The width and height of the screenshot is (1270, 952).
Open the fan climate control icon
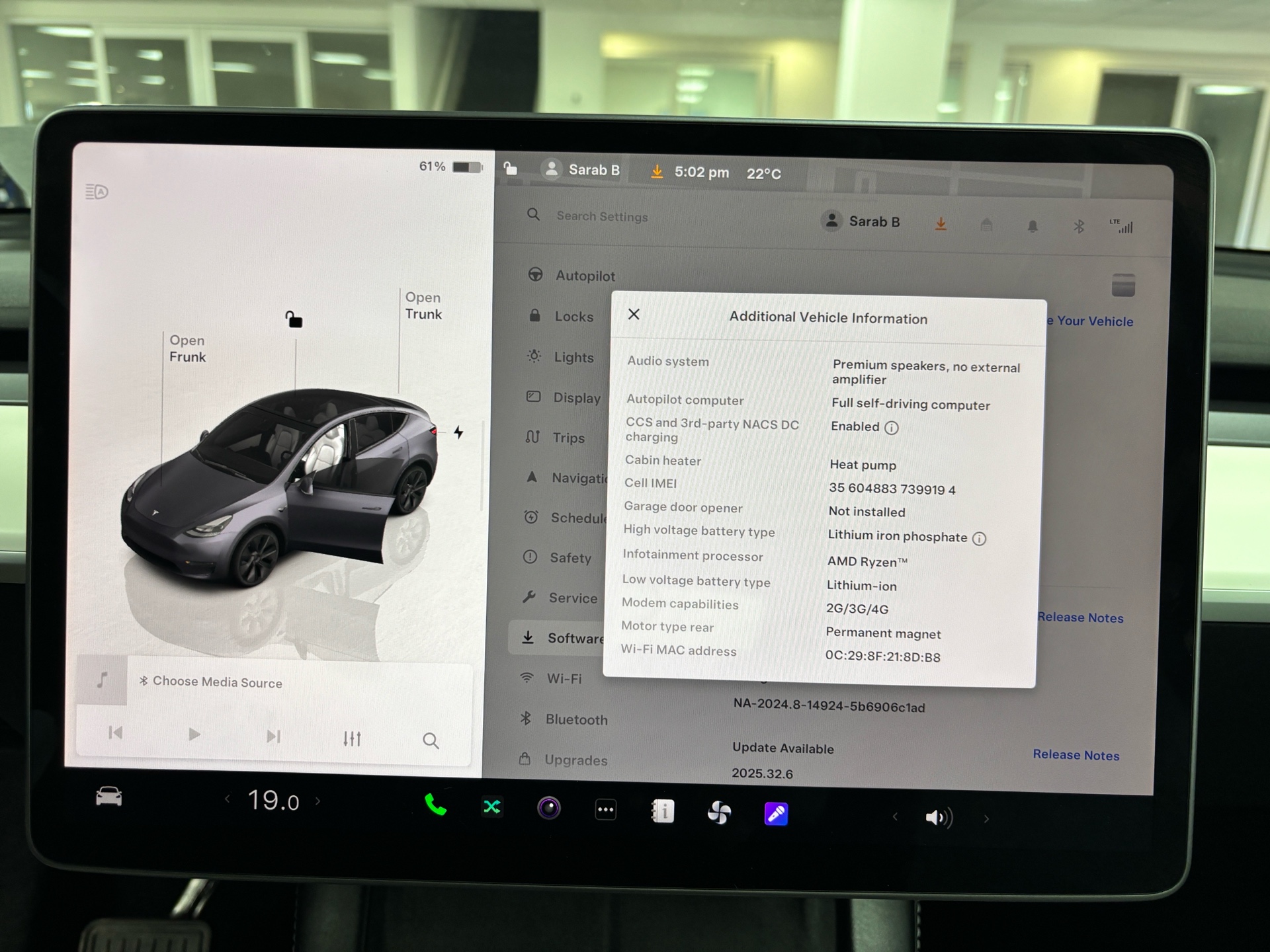click(x=719, y=812)
